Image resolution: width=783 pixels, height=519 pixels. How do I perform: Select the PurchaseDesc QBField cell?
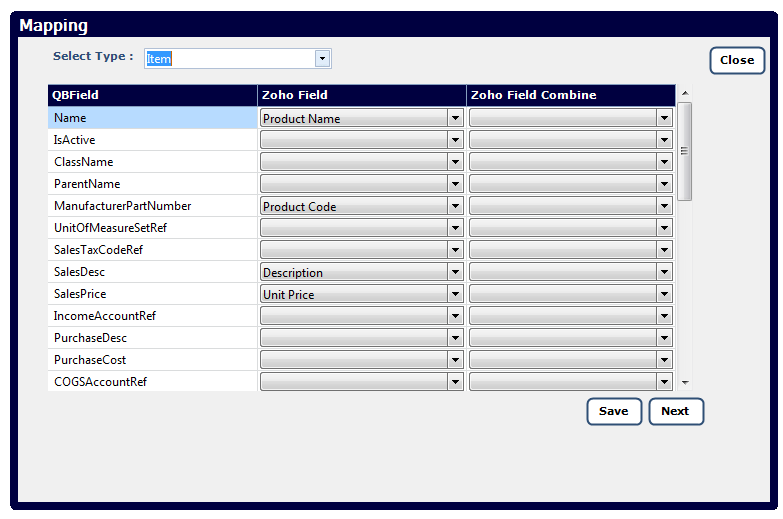152,338
